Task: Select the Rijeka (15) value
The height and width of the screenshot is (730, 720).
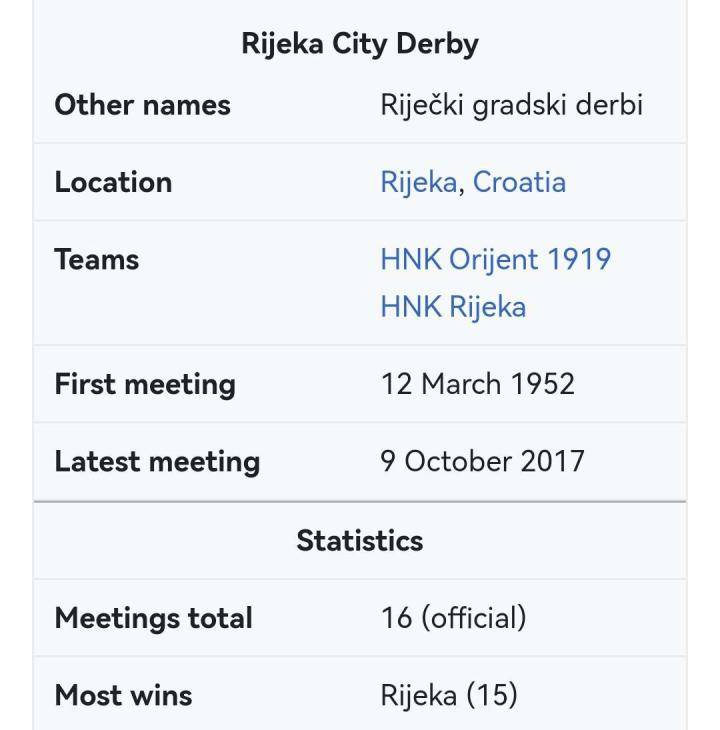Action: (x=449, y=696)
